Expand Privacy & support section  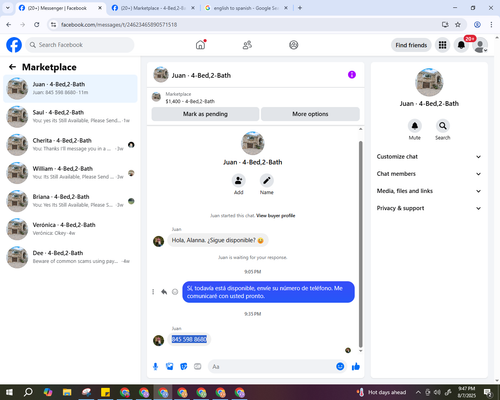(x=429, y=208)
